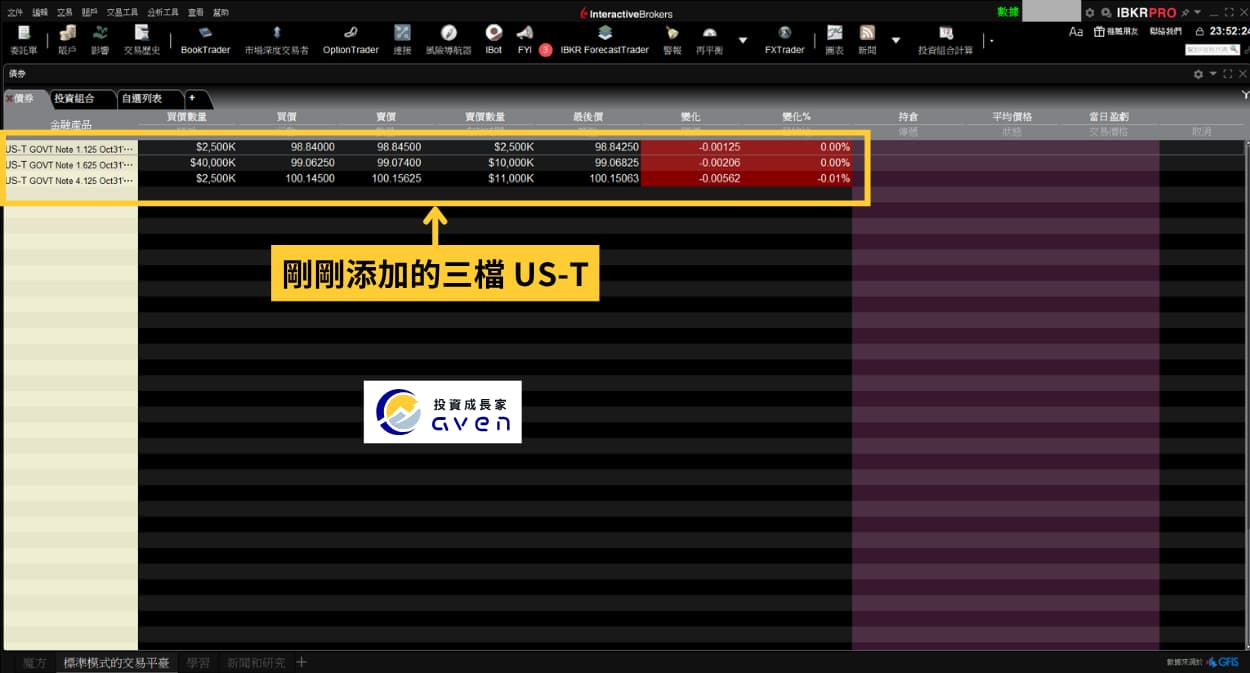The height and width of the screenshot is (673, 1250).
Task: Open the 查看 view menu
Action: 196,13
